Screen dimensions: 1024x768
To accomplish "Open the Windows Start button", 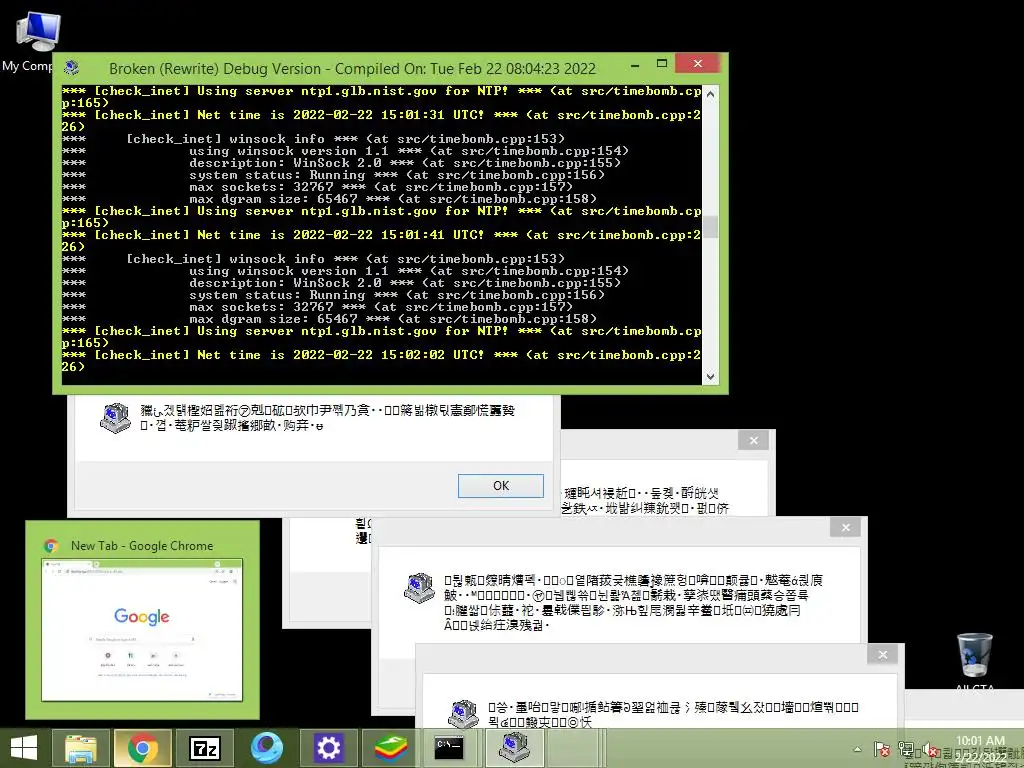I will pos(24,748).
